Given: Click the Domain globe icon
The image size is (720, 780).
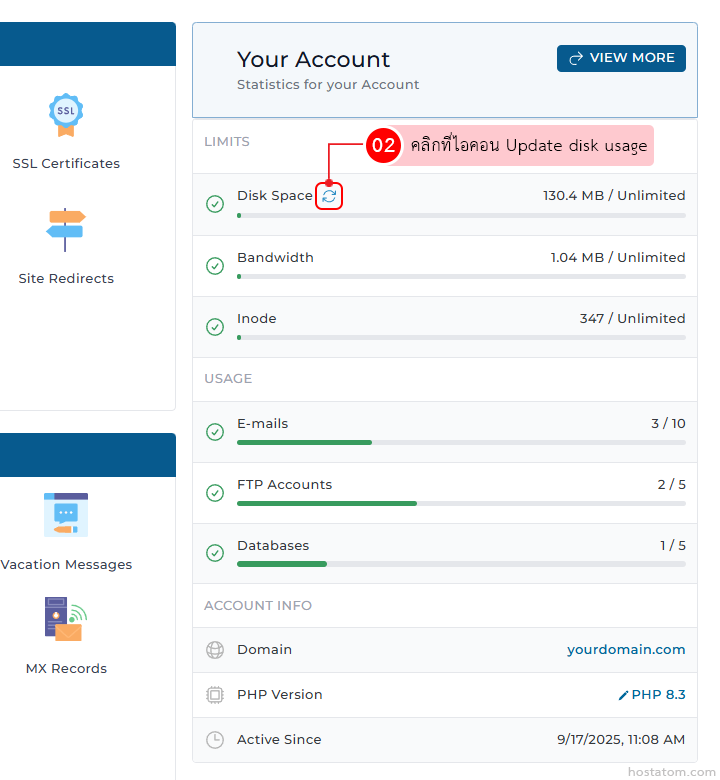Looking at the screenshot, I should tap(215, 650).
